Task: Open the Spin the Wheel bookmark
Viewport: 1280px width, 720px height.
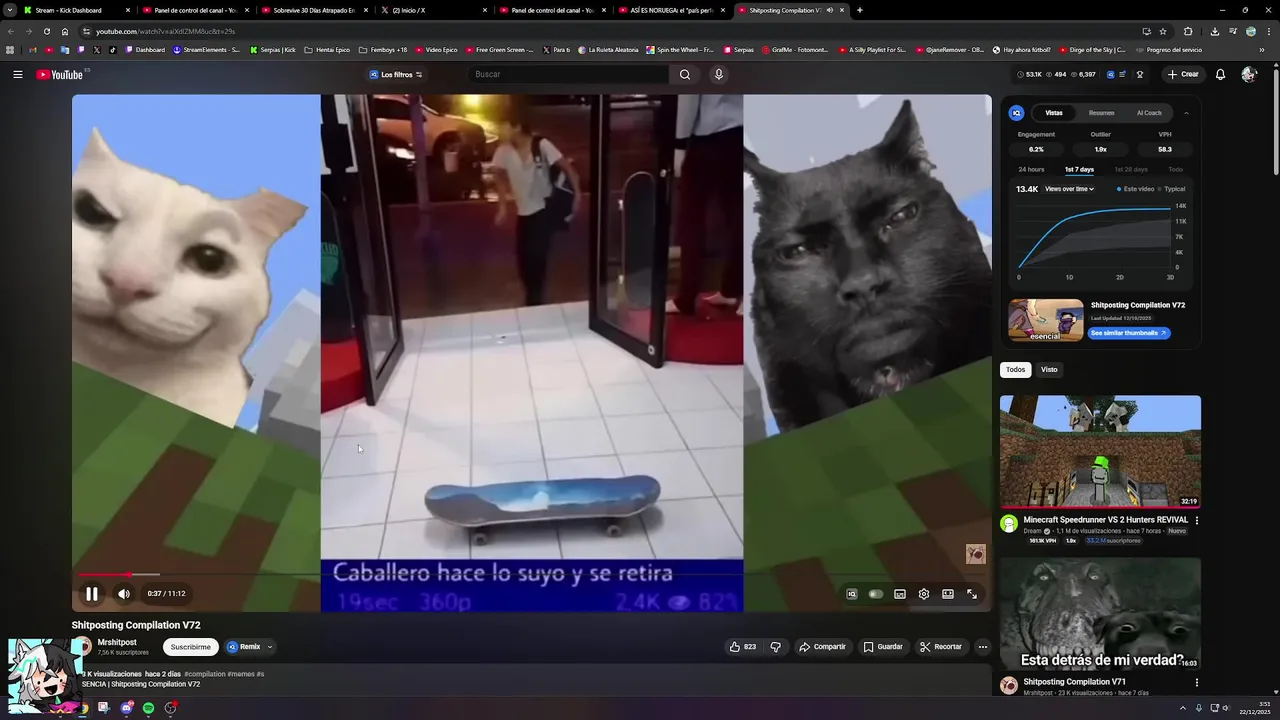Action: [680, 49]
